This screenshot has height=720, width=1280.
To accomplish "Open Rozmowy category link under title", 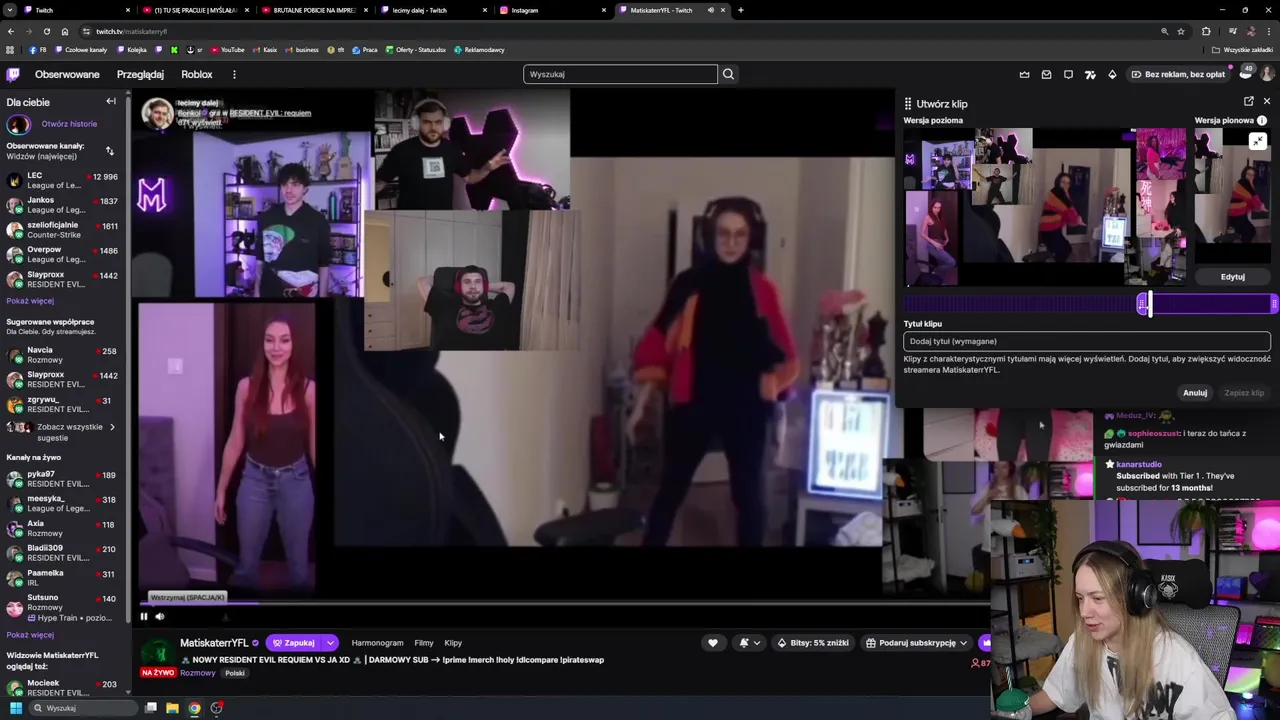I will pyautogui.click(x=197, y=673).
